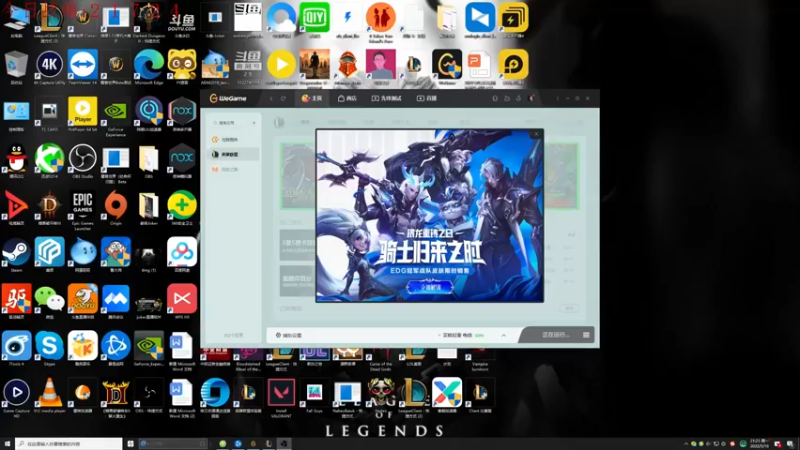The height and width of the screenshot is (450, 800).
Task: Refresh the WeGame page
Action: point(283,98)
